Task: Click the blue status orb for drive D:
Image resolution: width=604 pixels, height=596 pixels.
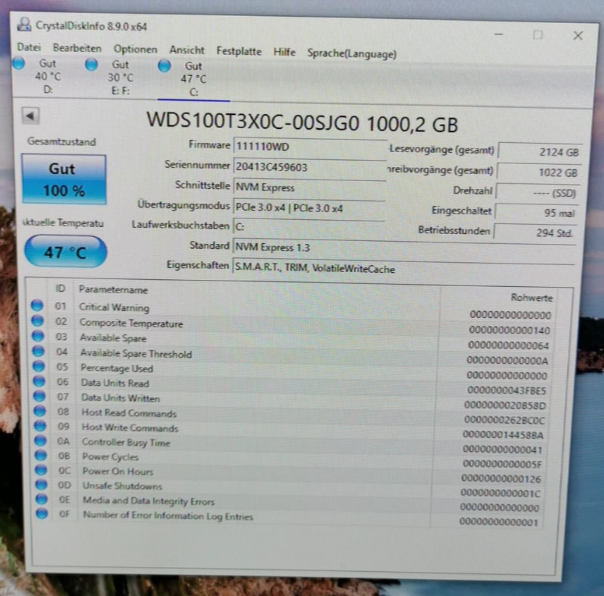Action: click(x=19, y=63)
